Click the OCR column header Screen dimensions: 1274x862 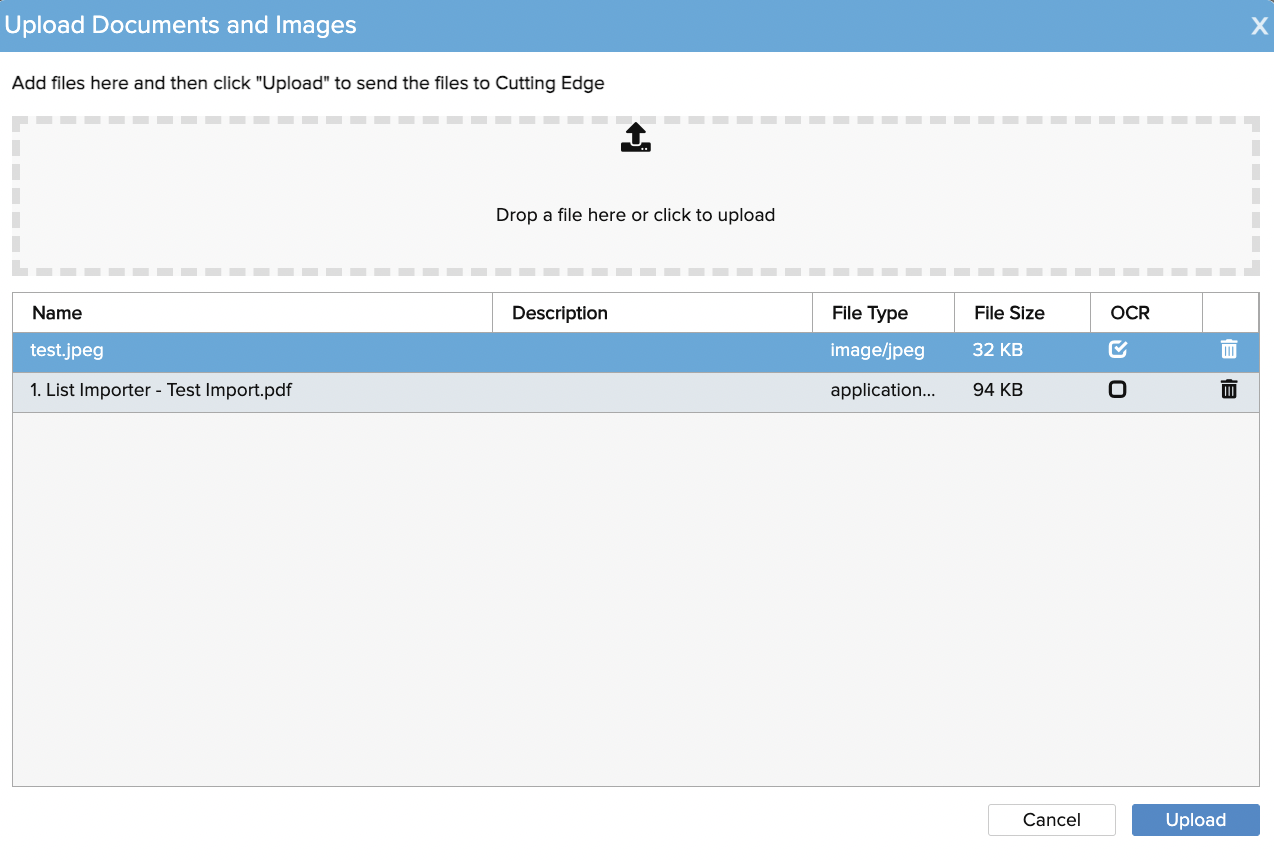point(1130,313)
